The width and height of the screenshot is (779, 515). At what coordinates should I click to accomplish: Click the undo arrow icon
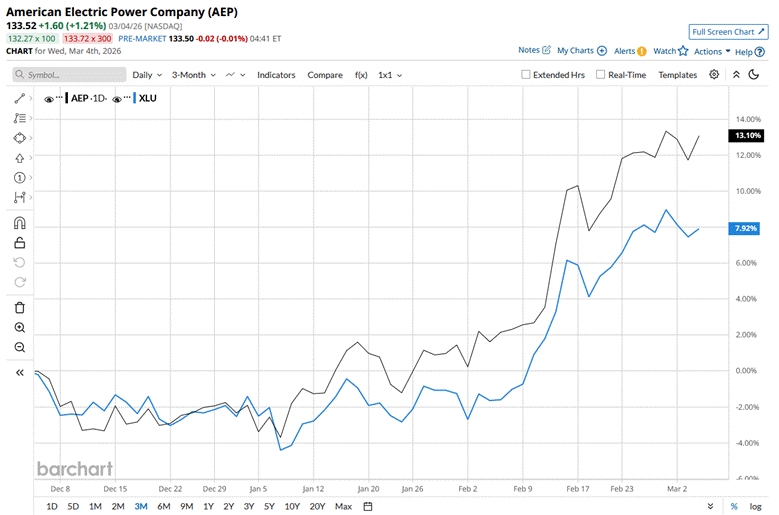20,262
